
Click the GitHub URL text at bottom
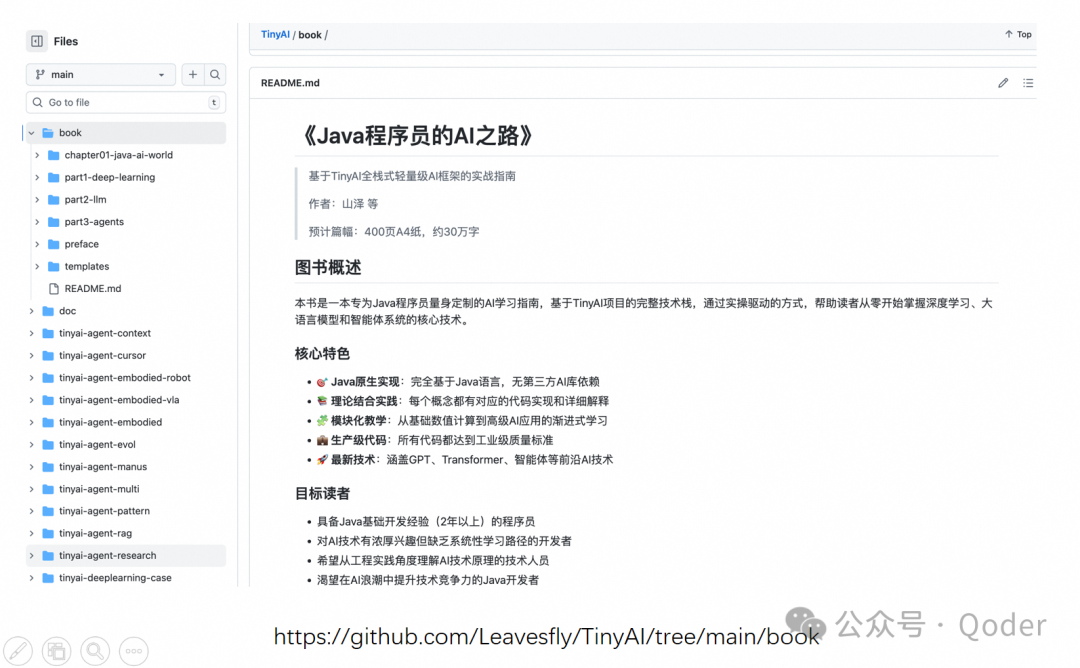click(x=546, y=636)
